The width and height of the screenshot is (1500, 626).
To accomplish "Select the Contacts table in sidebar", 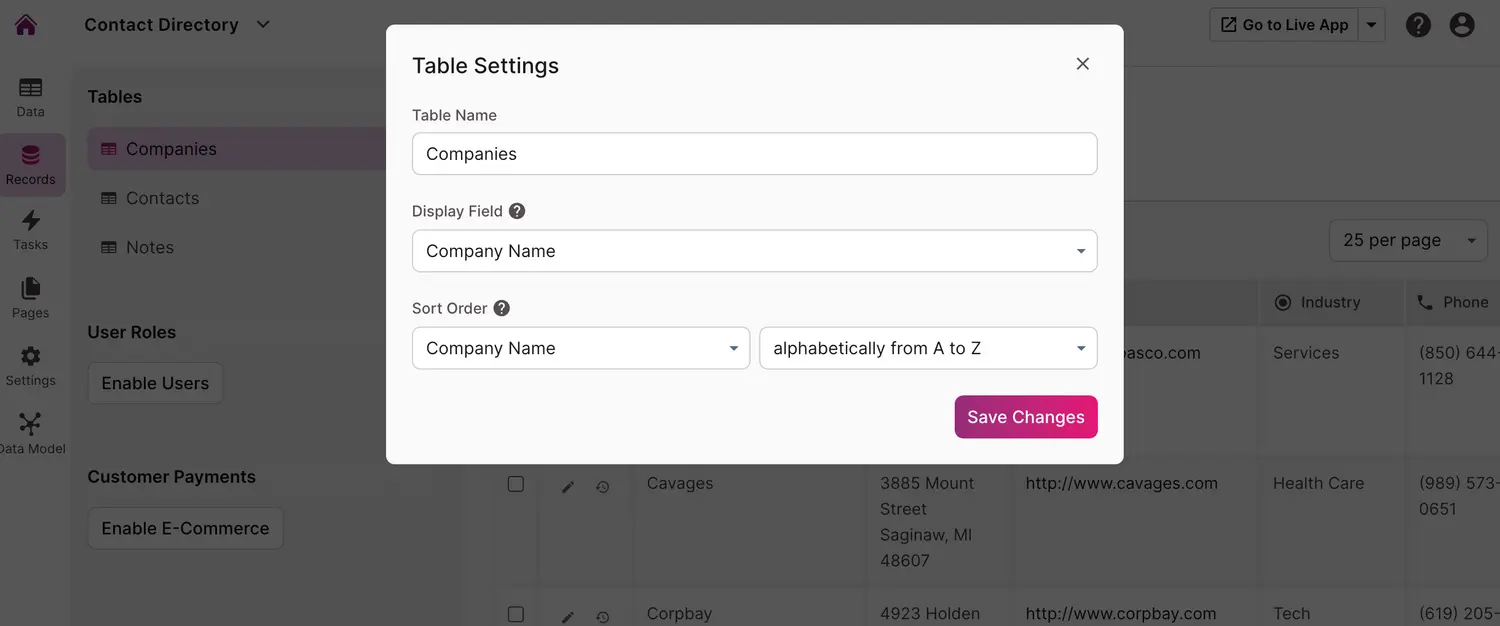I will coord(162,198).
